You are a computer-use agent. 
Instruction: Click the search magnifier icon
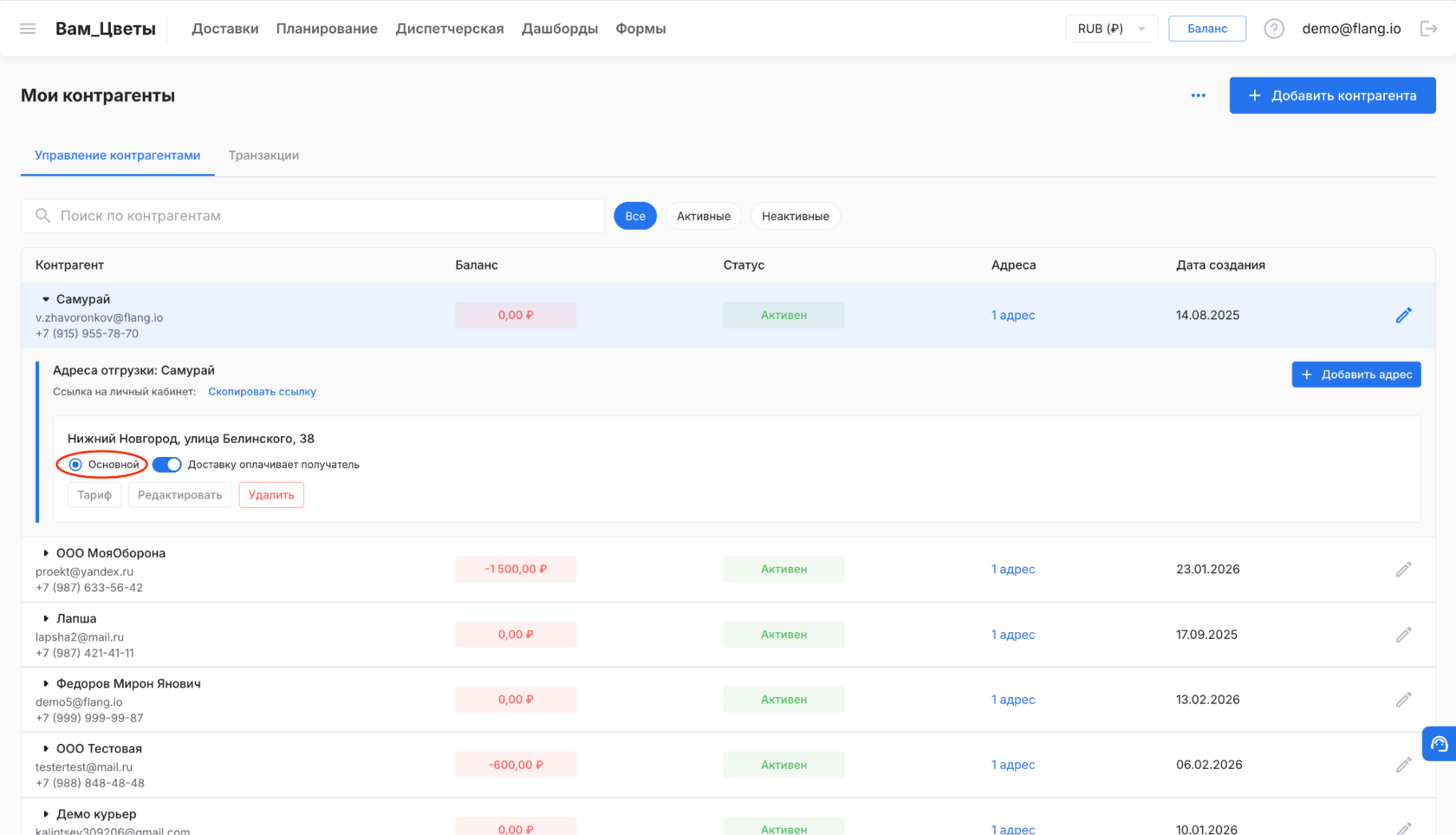pos(42,216)
